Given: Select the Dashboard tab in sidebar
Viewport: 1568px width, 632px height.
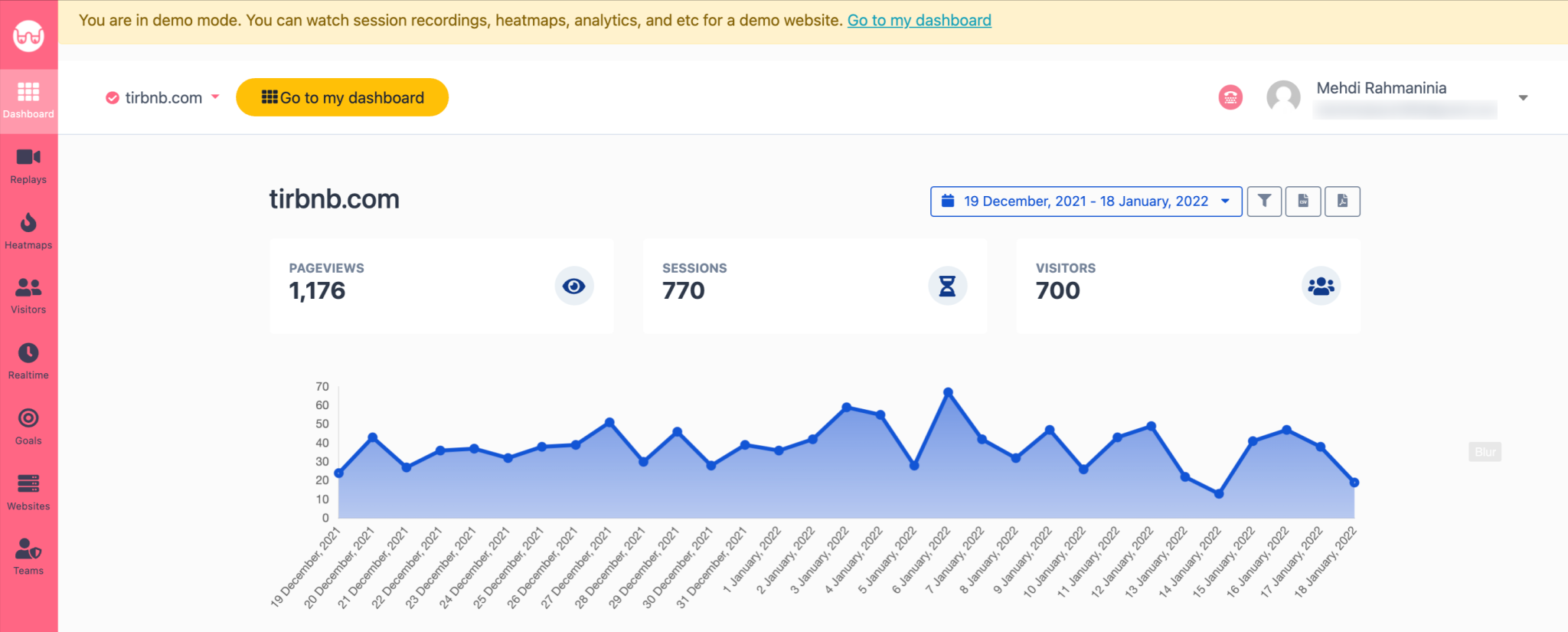Looking at the screenshot, I should (28, 101).
